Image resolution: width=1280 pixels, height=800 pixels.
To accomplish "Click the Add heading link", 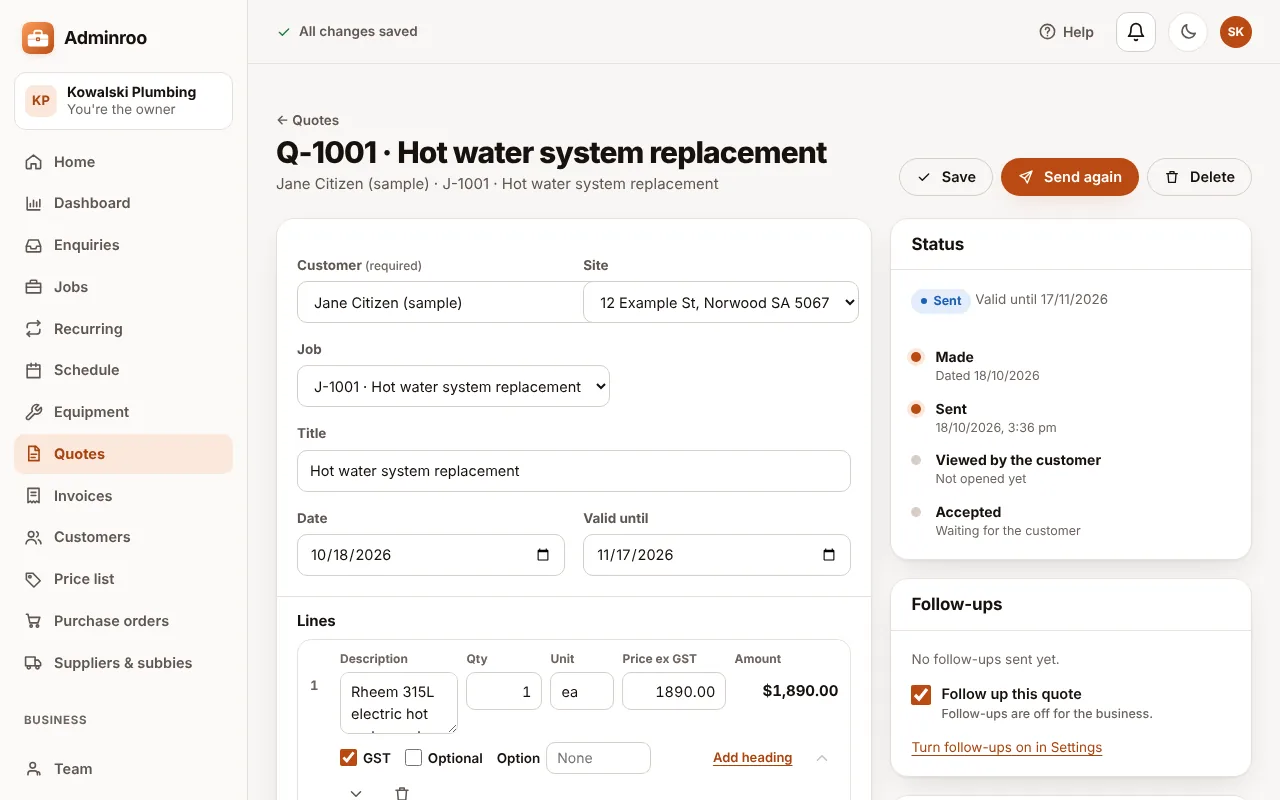I will point(752,758).
